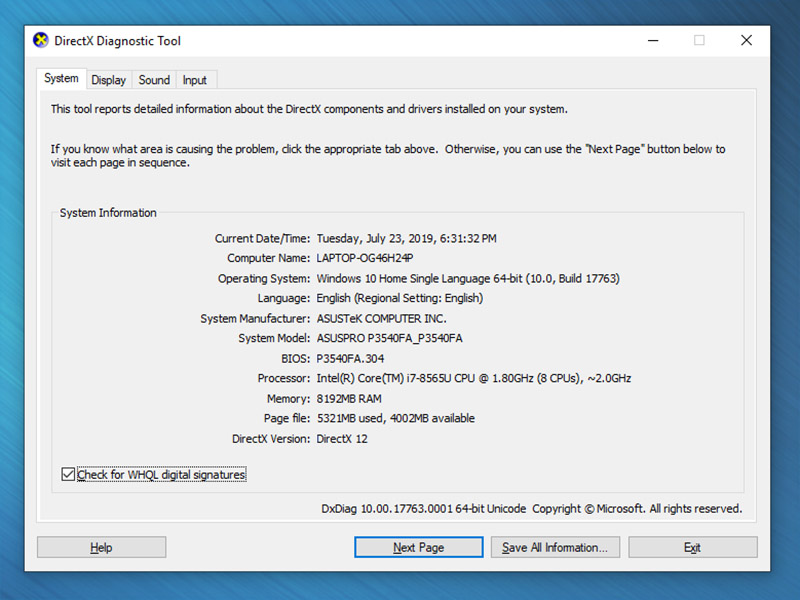The width and height of the screenshot is (800, 600).
Task: Click the Operating System label
Action: click(x=264, y=279)
